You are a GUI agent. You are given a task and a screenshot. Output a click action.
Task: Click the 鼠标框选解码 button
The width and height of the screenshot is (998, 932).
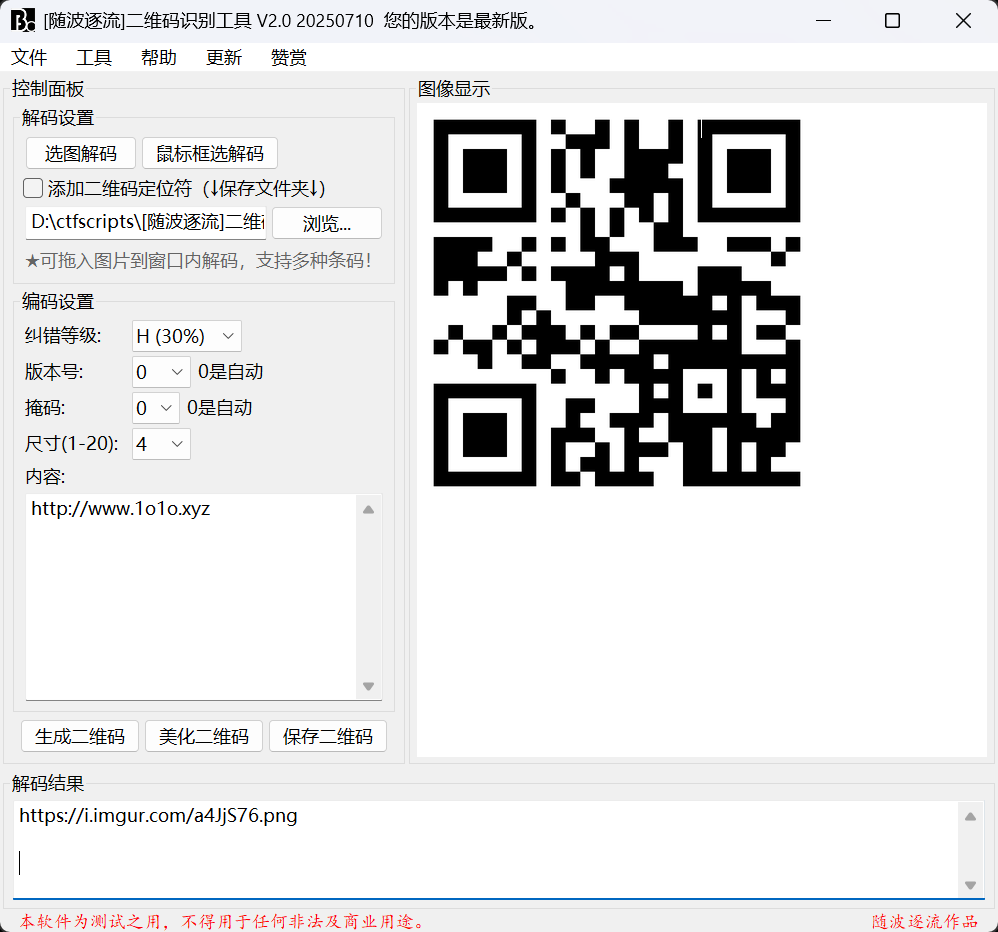(210, 153)
